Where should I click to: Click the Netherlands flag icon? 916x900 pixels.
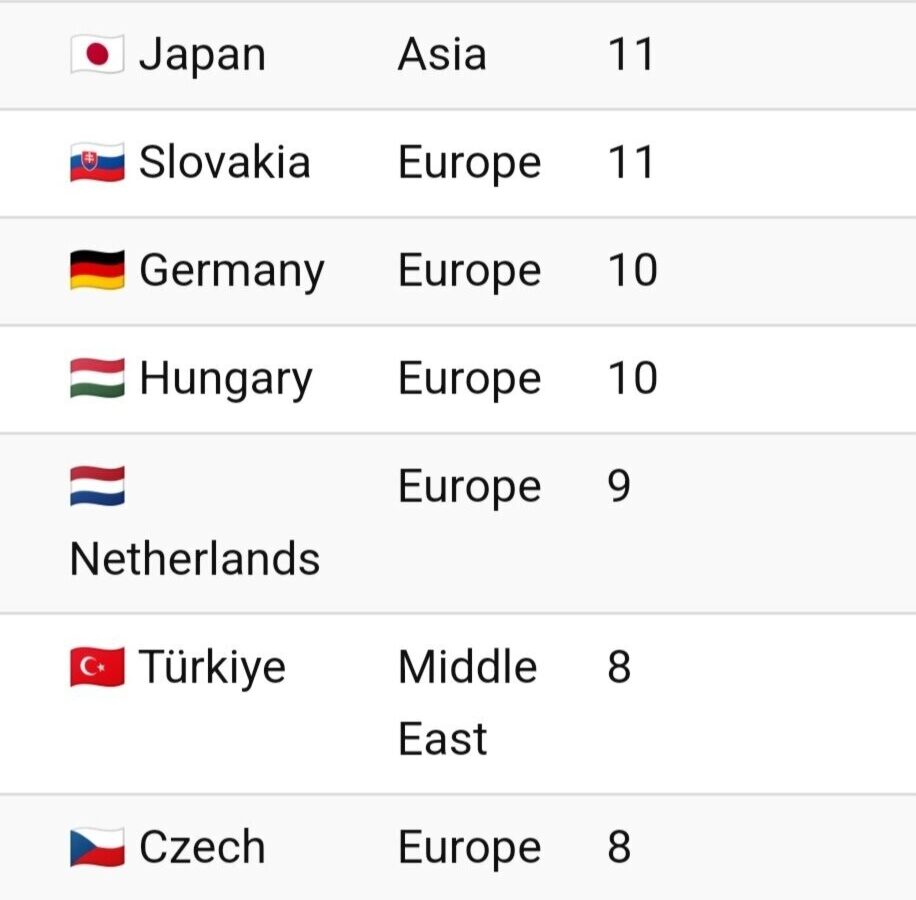click(x=97, y=486)
